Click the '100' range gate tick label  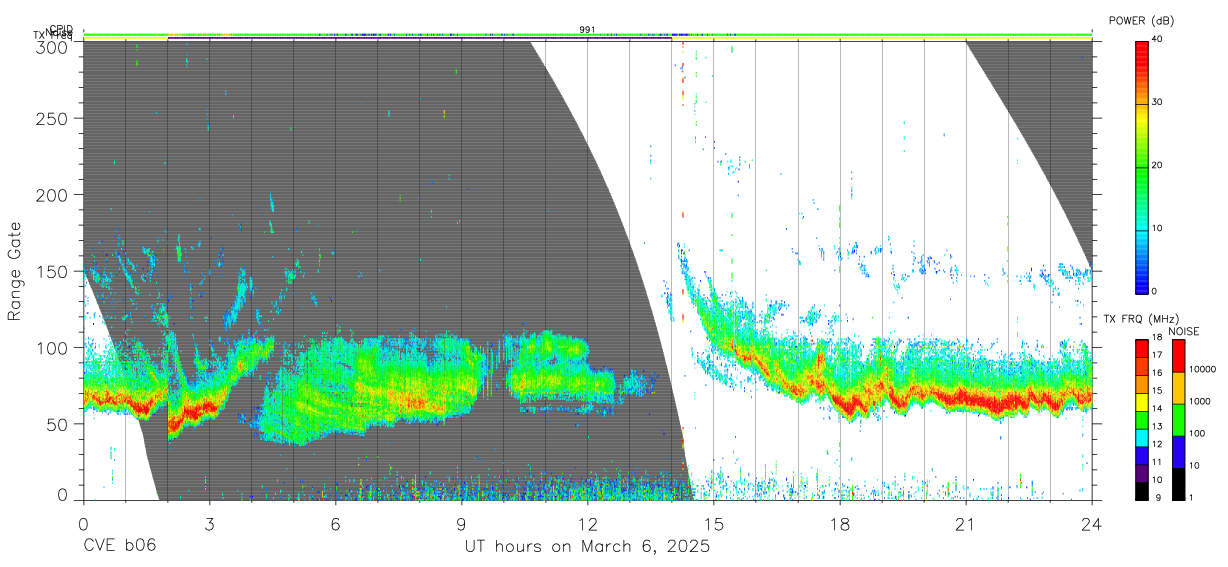[x=51, y=347]
